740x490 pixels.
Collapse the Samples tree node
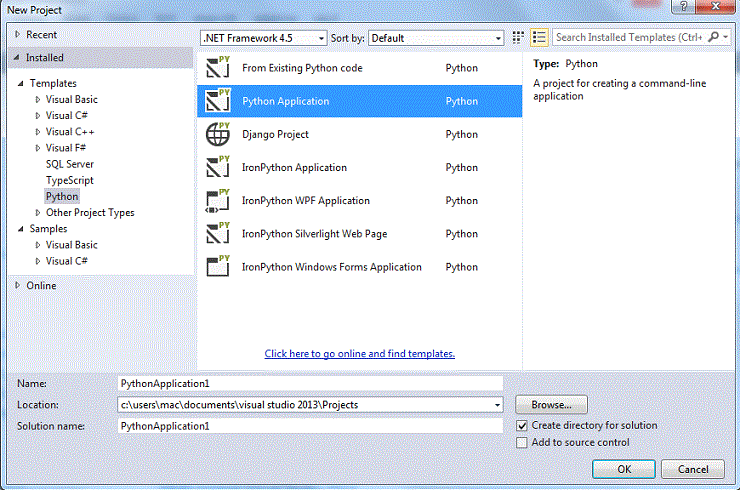click(21, 229)
